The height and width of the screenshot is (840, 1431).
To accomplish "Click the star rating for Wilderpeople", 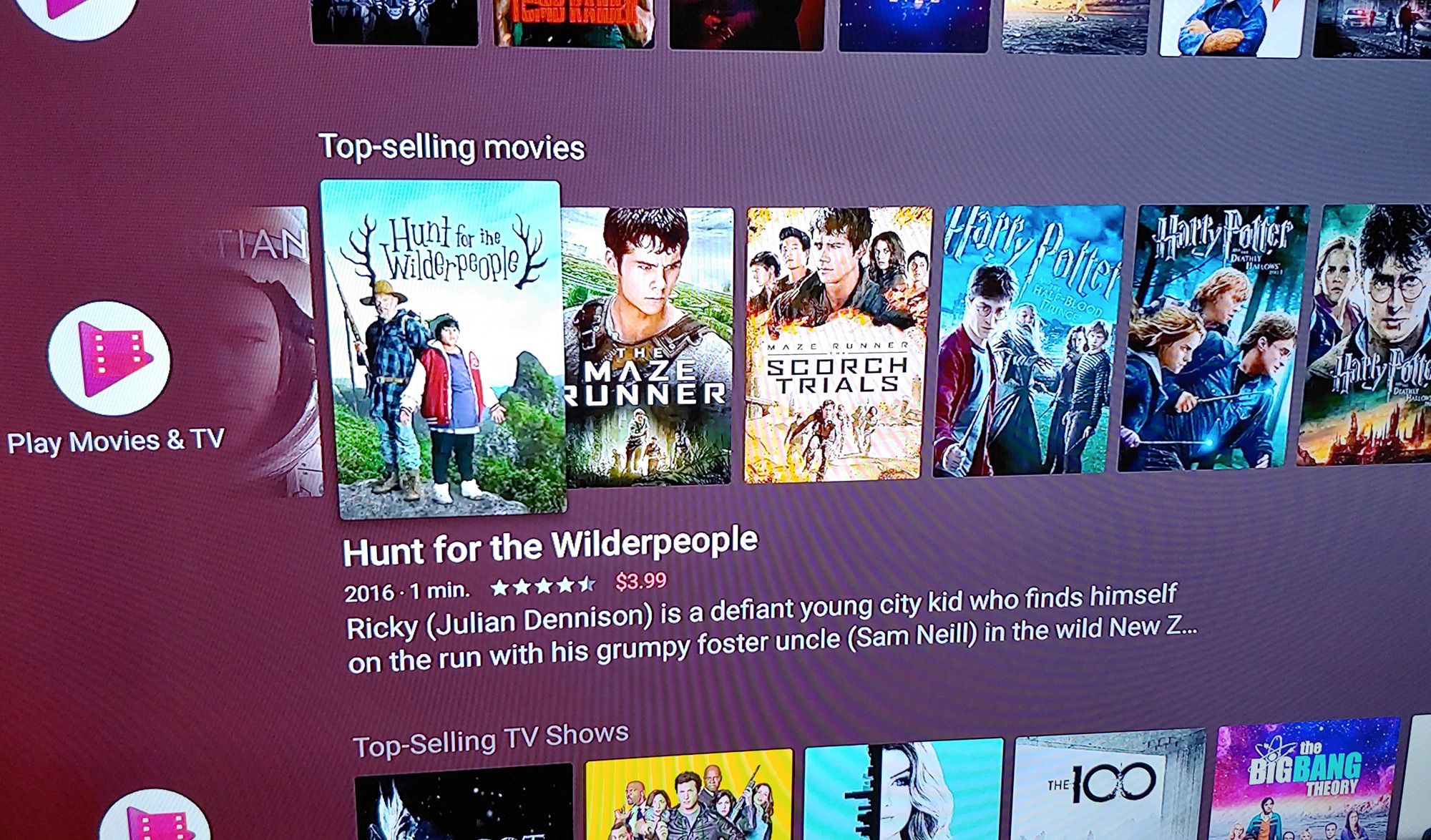I will [542, 587].
